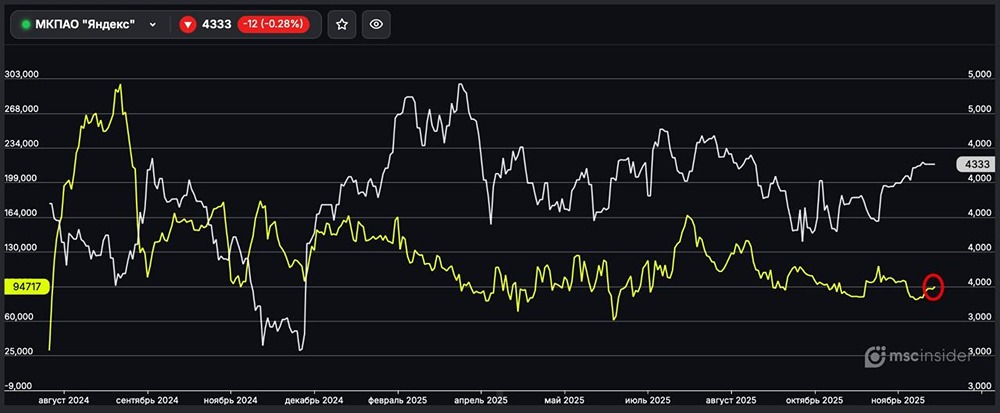Click the -12 (-0.28%) change badge
The height and width of the screenshot is (413, 1000).
(x=273, y=24)
